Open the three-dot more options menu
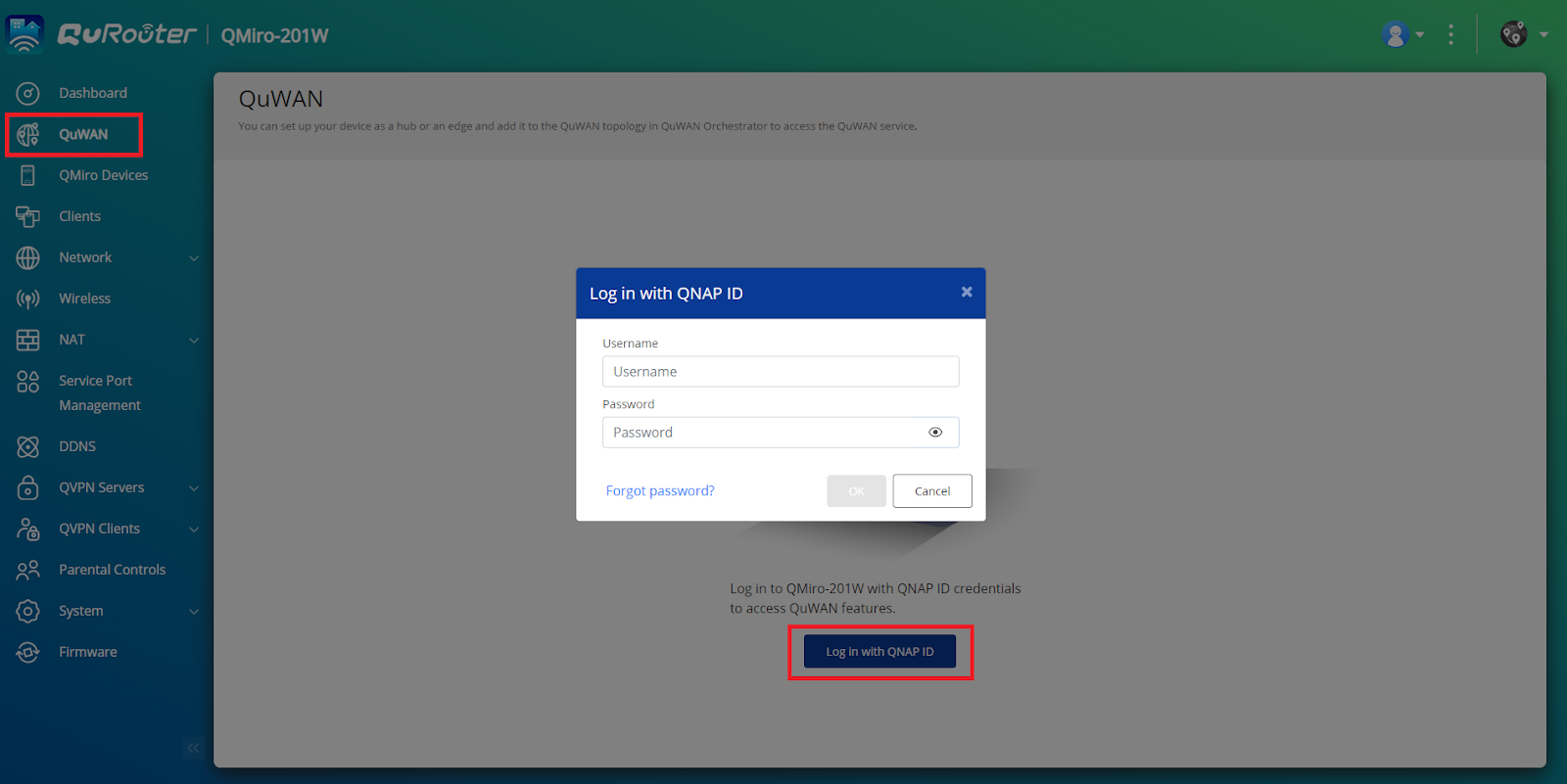1567x784 pixels. pyautogui.click(x=1450, y=34)
